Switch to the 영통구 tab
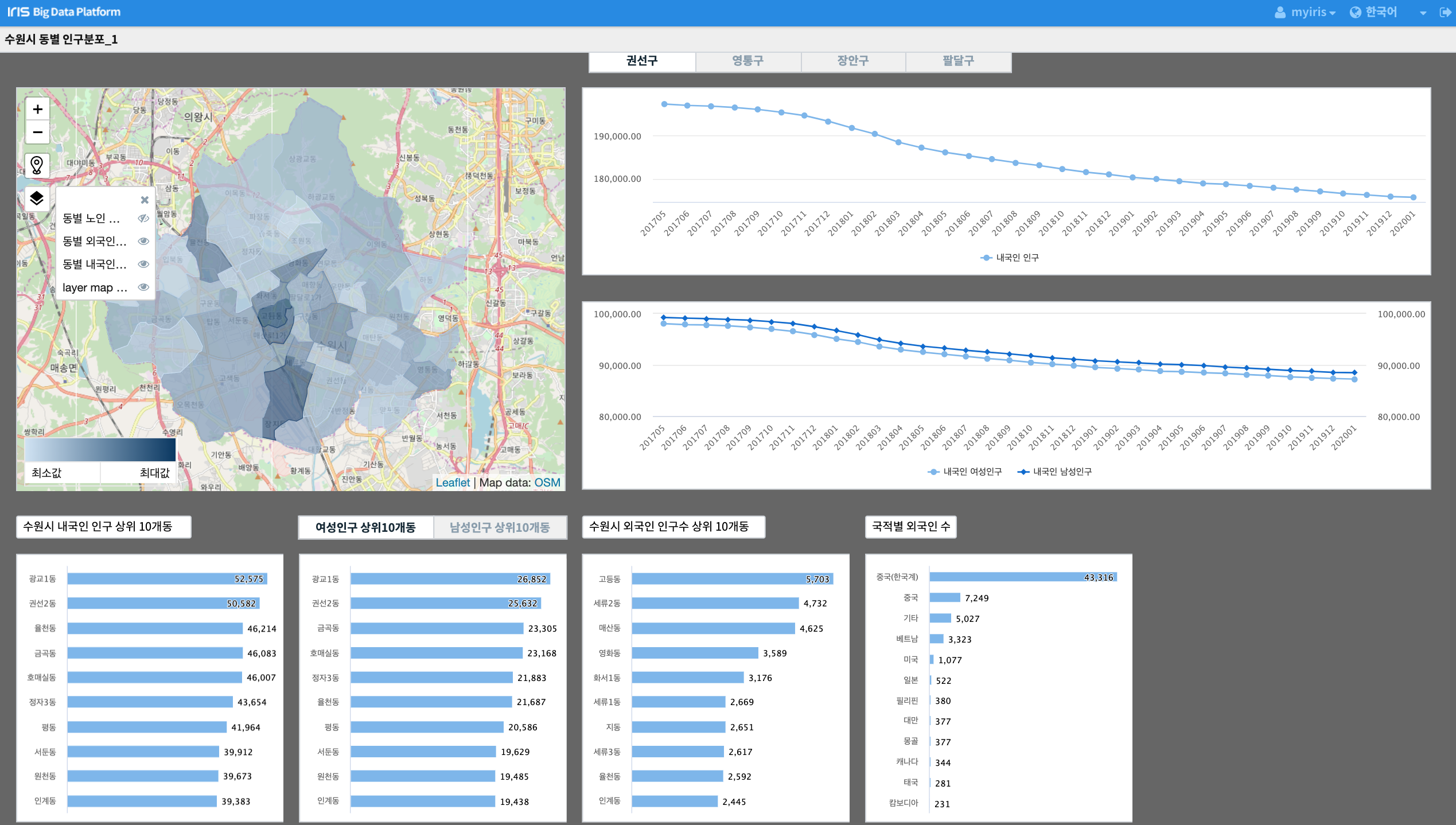Screen dimensions: 1456x825 pyautogui.click(x=748, y=61)
